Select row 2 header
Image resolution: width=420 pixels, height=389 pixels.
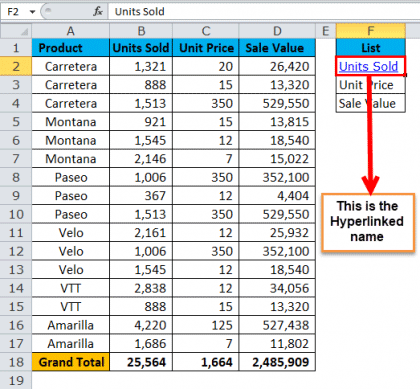pos(16,66)
